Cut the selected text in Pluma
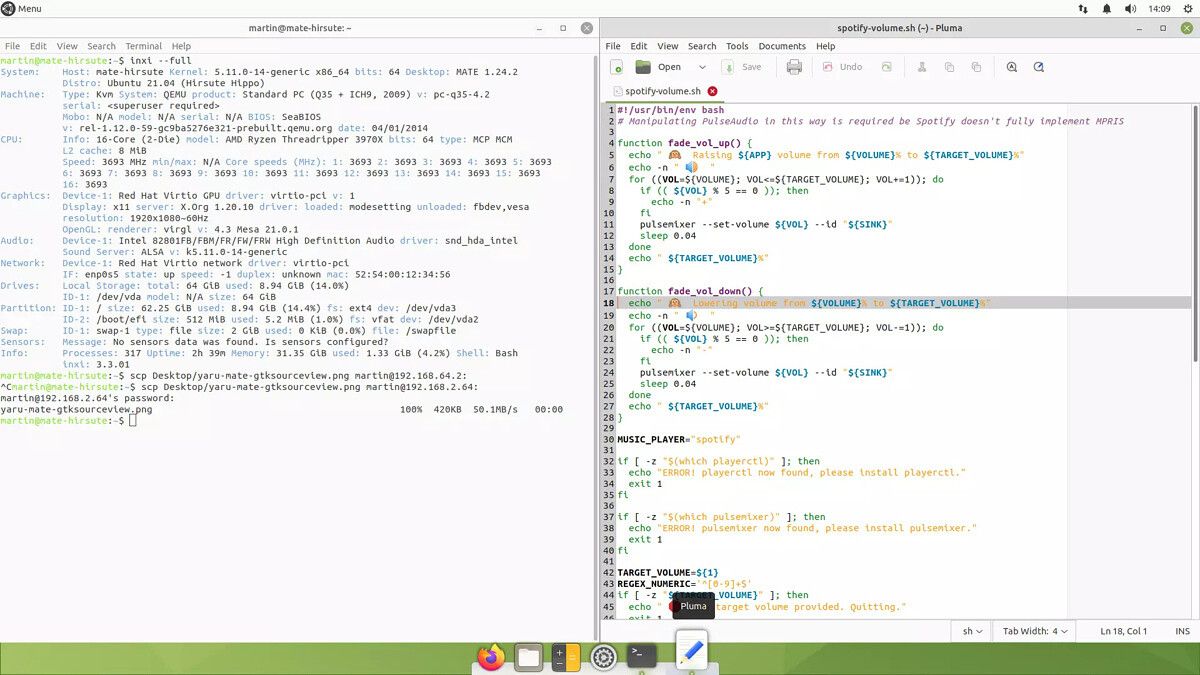 click(923, 67)
